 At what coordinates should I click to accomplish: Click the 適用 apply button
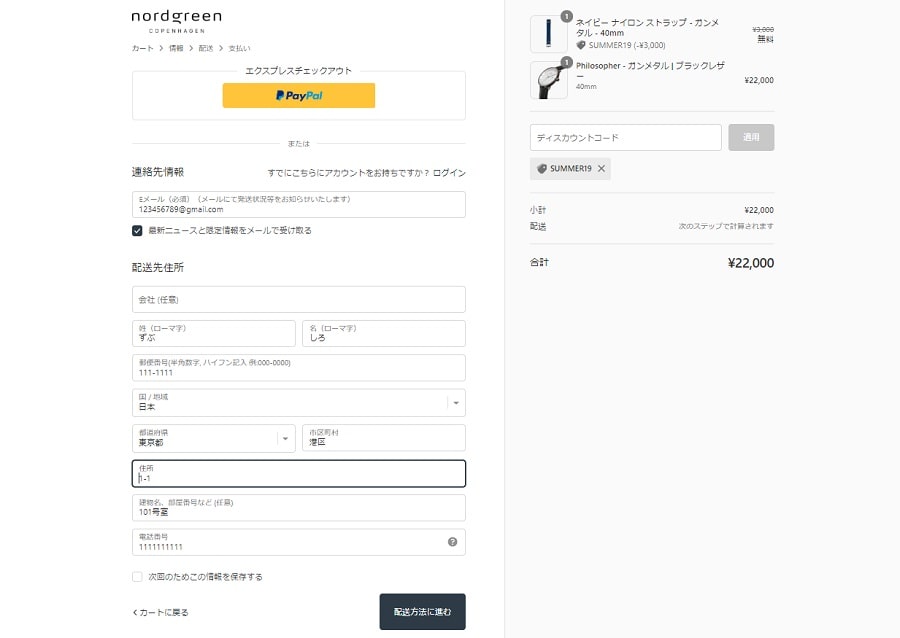pos(751,138)
